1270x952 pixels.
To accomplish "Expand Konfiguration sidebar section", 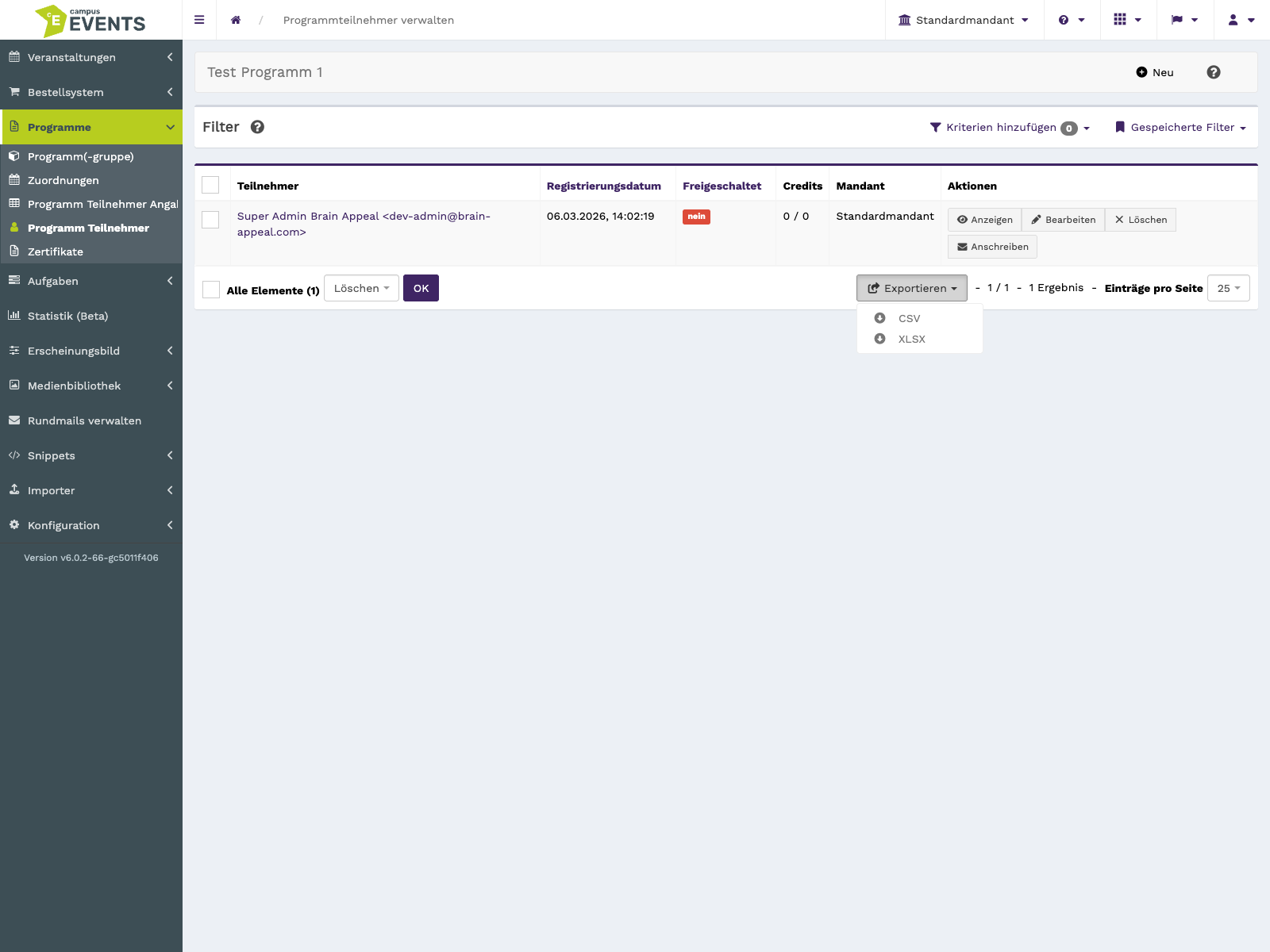I will 91,525.
